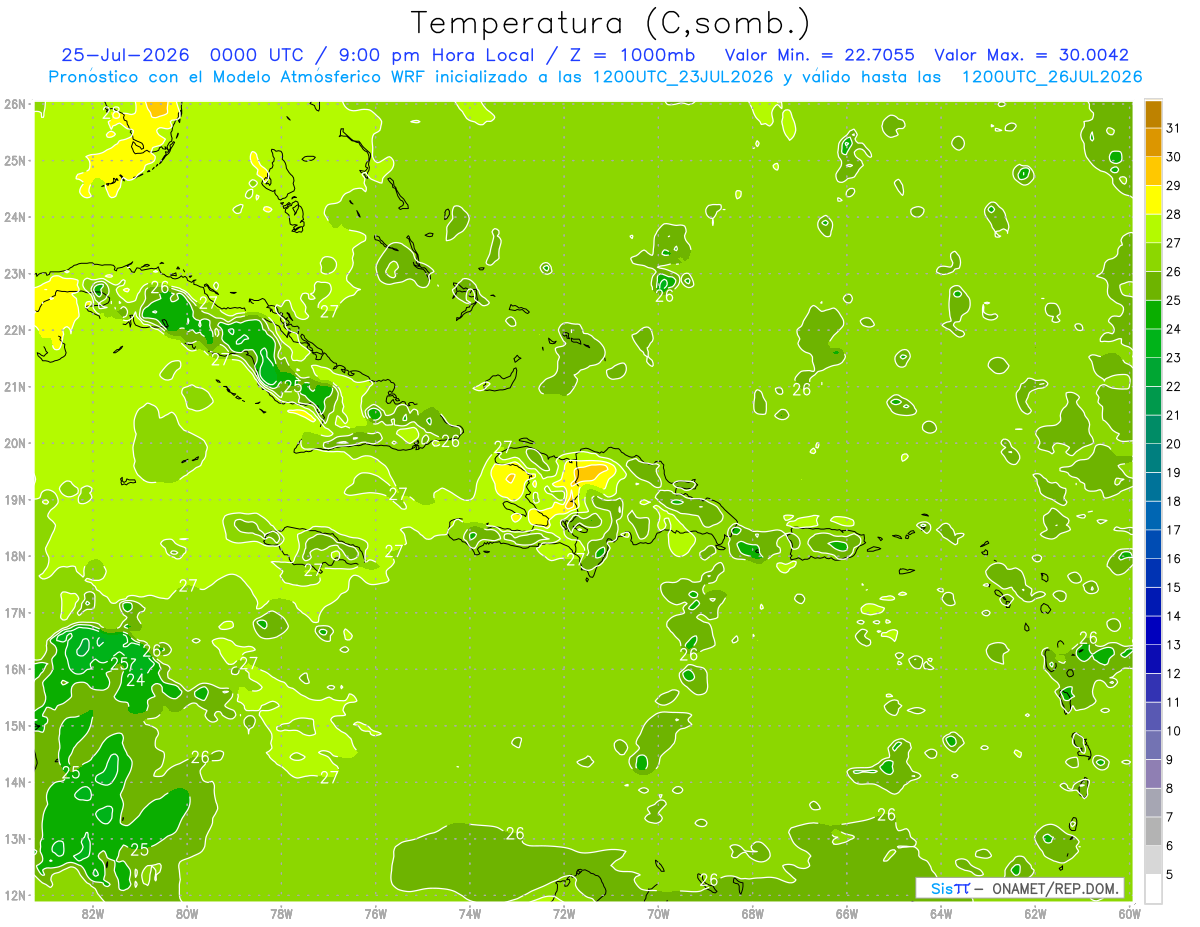Click the "82W" longitude axis label

(92, 913)
